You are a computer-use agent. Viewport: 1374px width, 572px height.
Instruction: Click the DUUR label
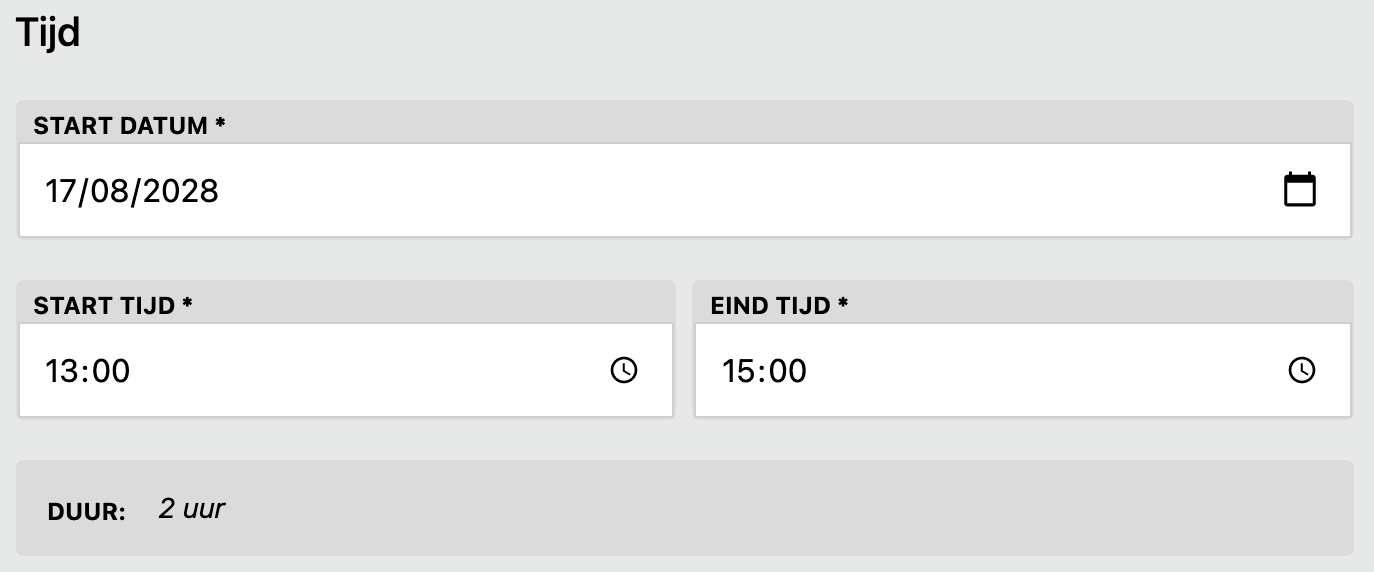pyautogui.click(x=86, y=513)
